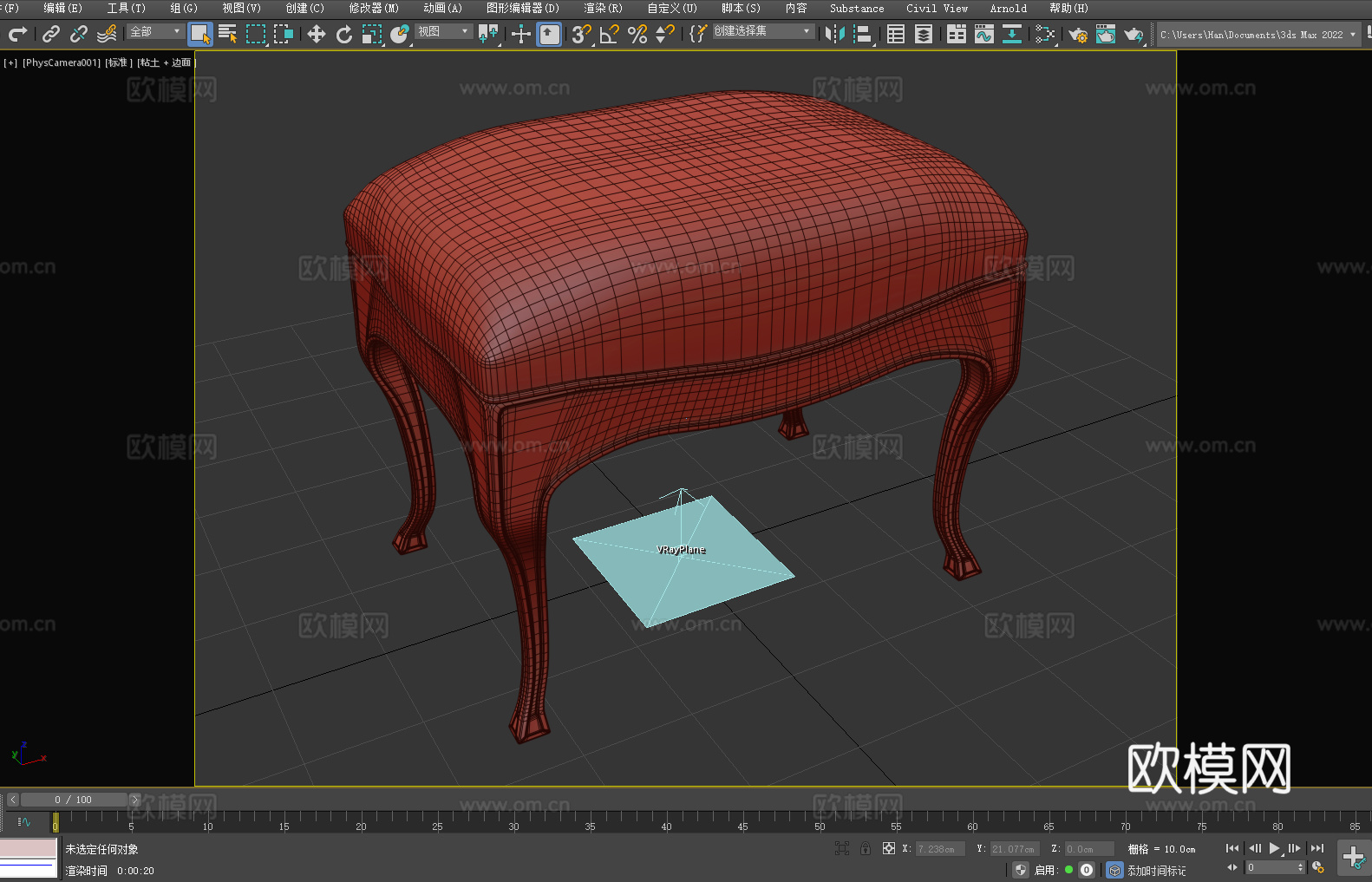Open the Select by Name list

(x=228, y=34)
